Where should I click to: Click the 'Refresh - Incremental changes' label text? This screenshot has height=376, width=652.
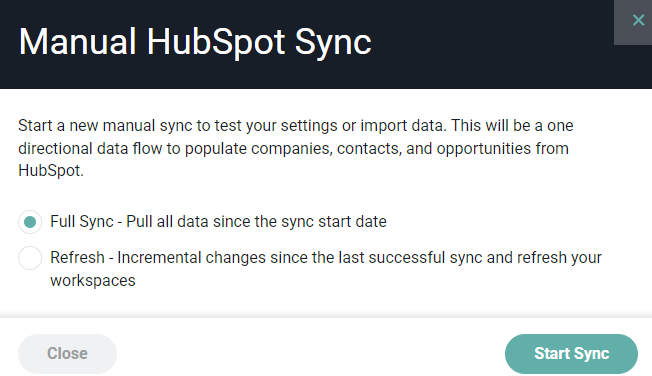point(326,269)
